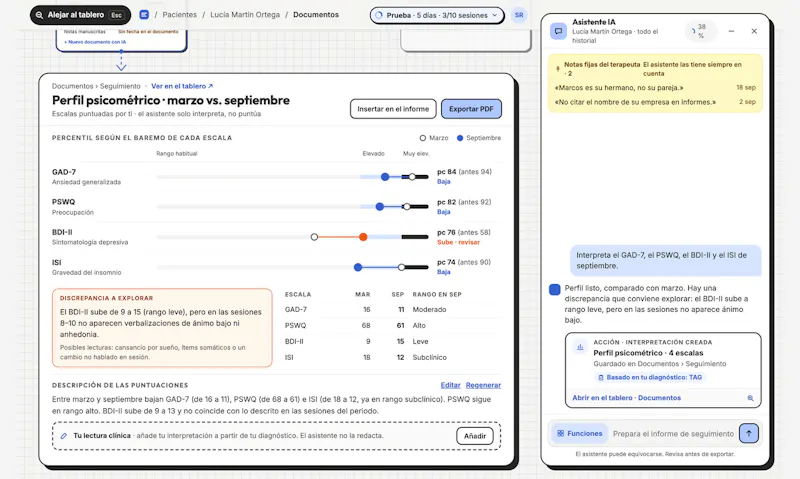This screenshot has width=800, height=479.
Task: Click pinned note Marcos es su hermano
Action: tap(619, 88)
